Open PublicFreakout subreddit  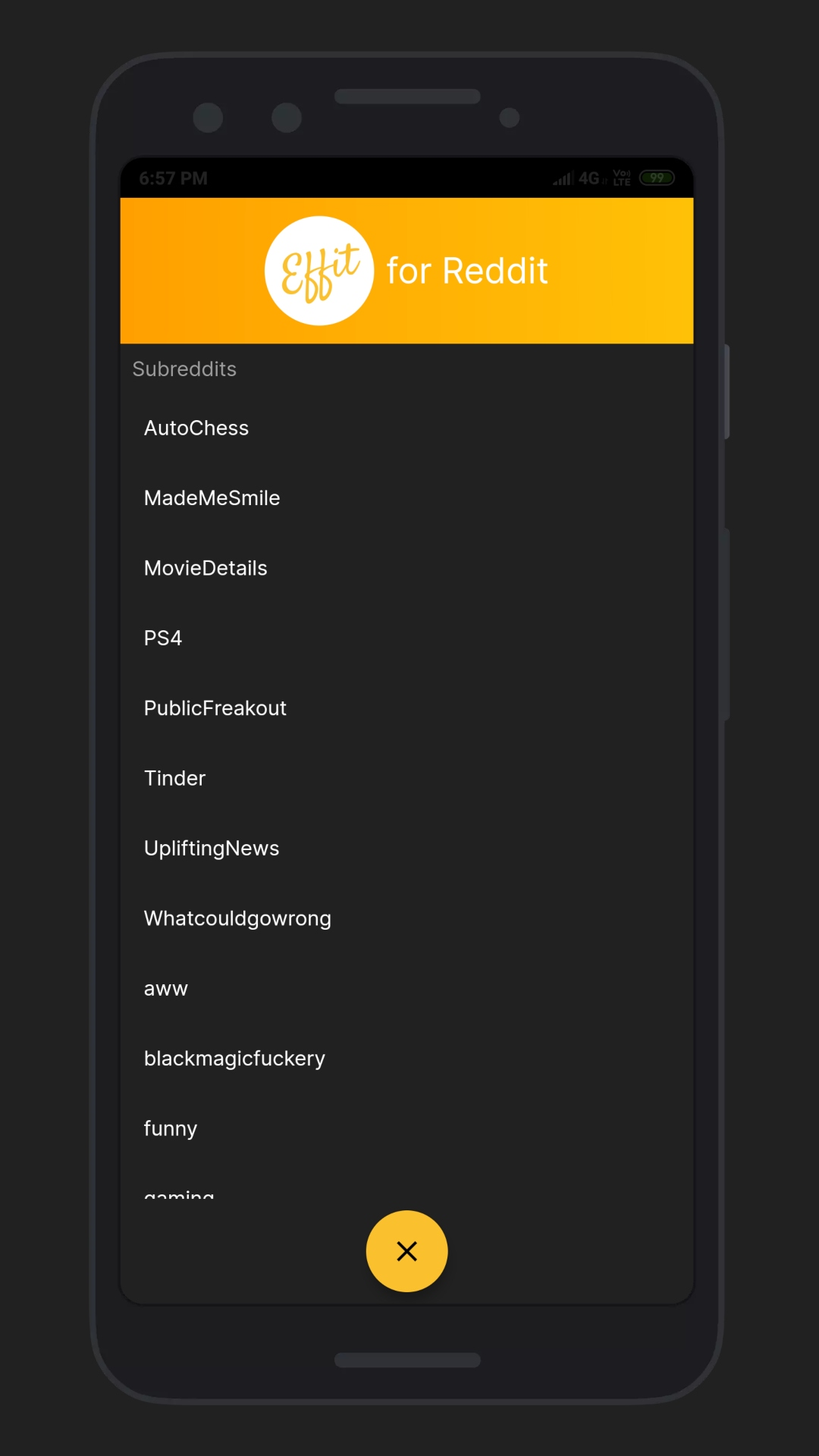pos(406,708)
